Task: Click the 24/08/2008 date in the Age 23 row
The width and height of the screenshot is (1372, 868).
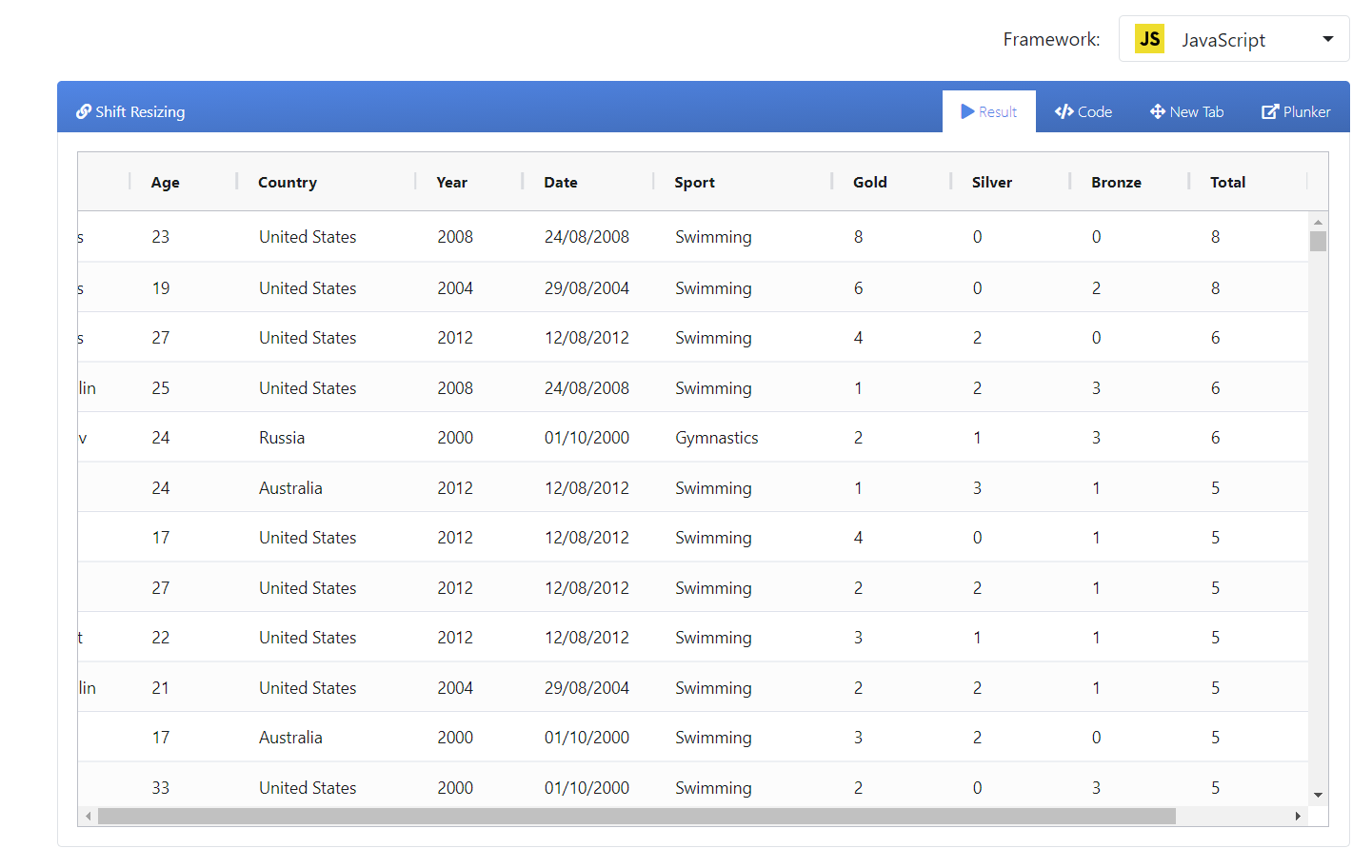Action: pos(587,237)
